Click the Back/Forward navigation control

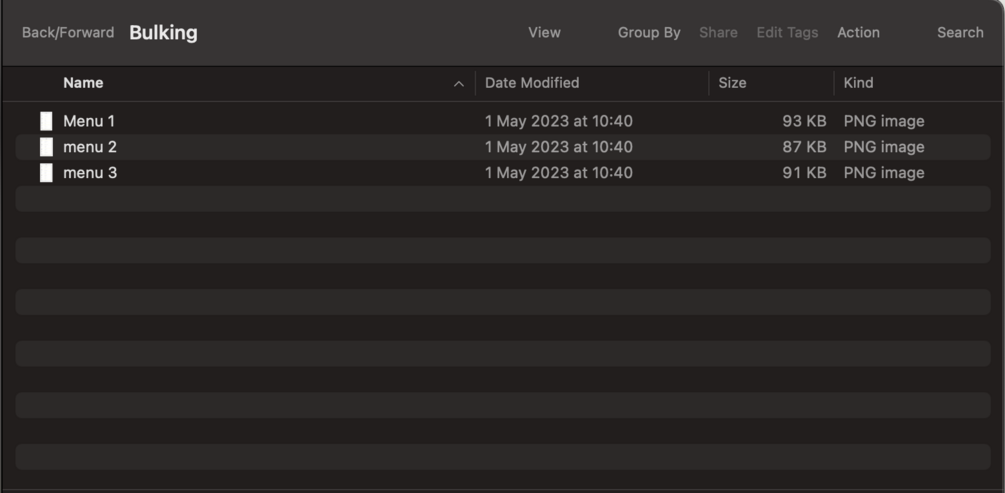pos(68,33)
